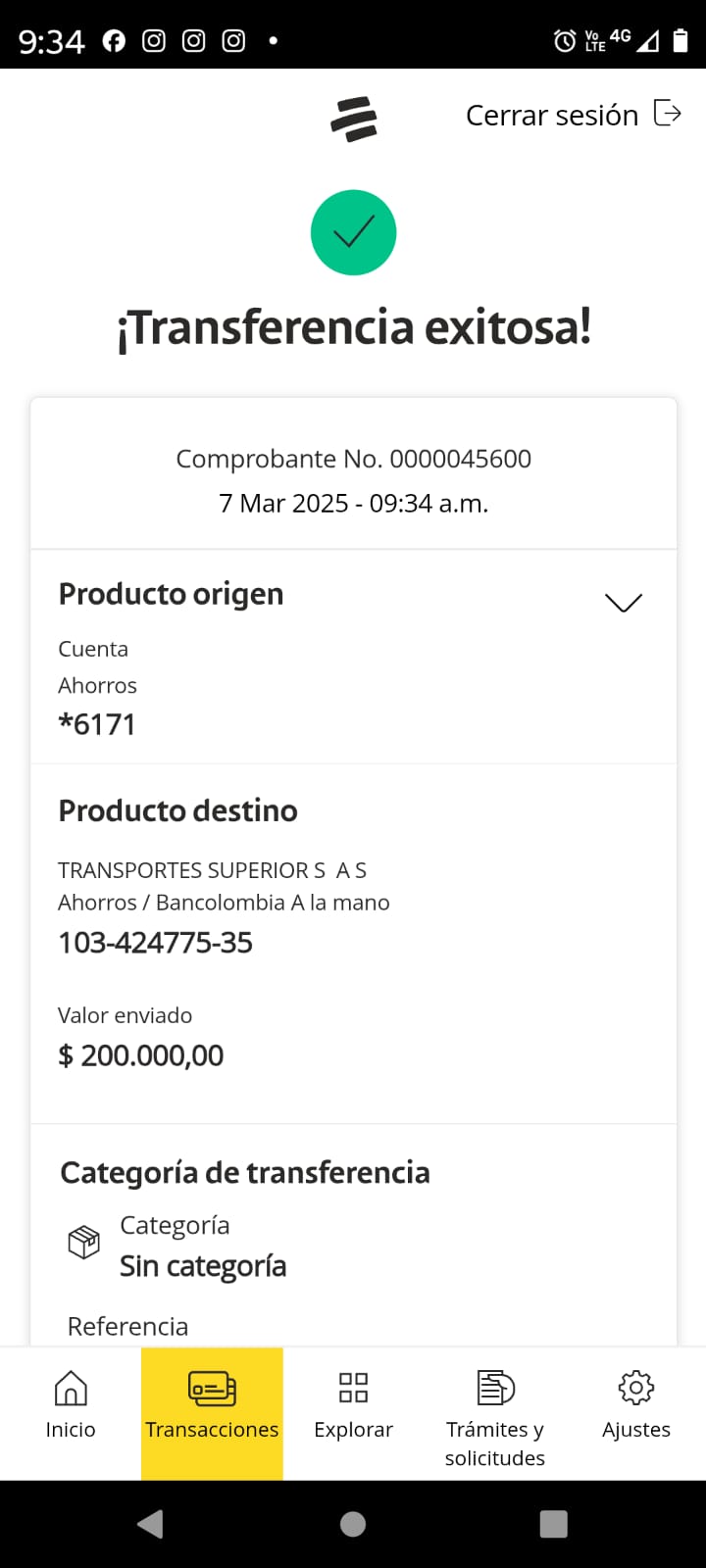Tap the origin account *6171

tap(97, 724)
